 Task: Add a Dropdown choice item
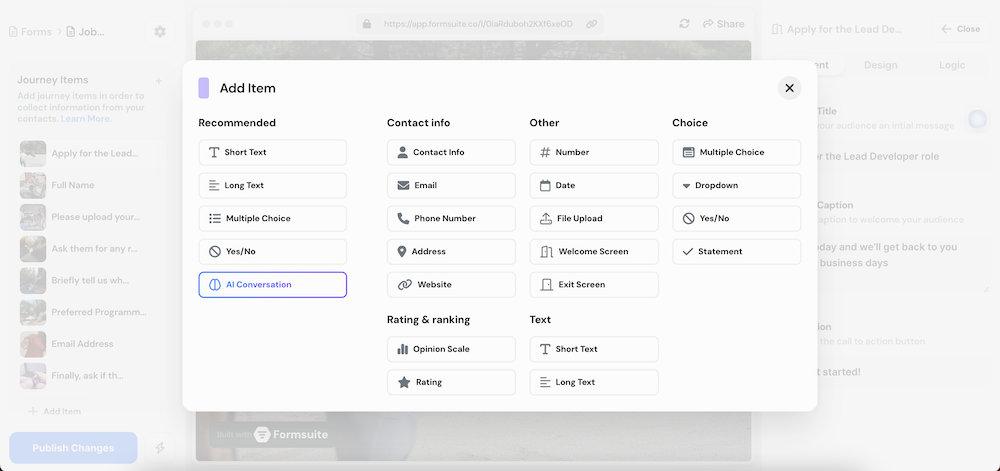736,185
